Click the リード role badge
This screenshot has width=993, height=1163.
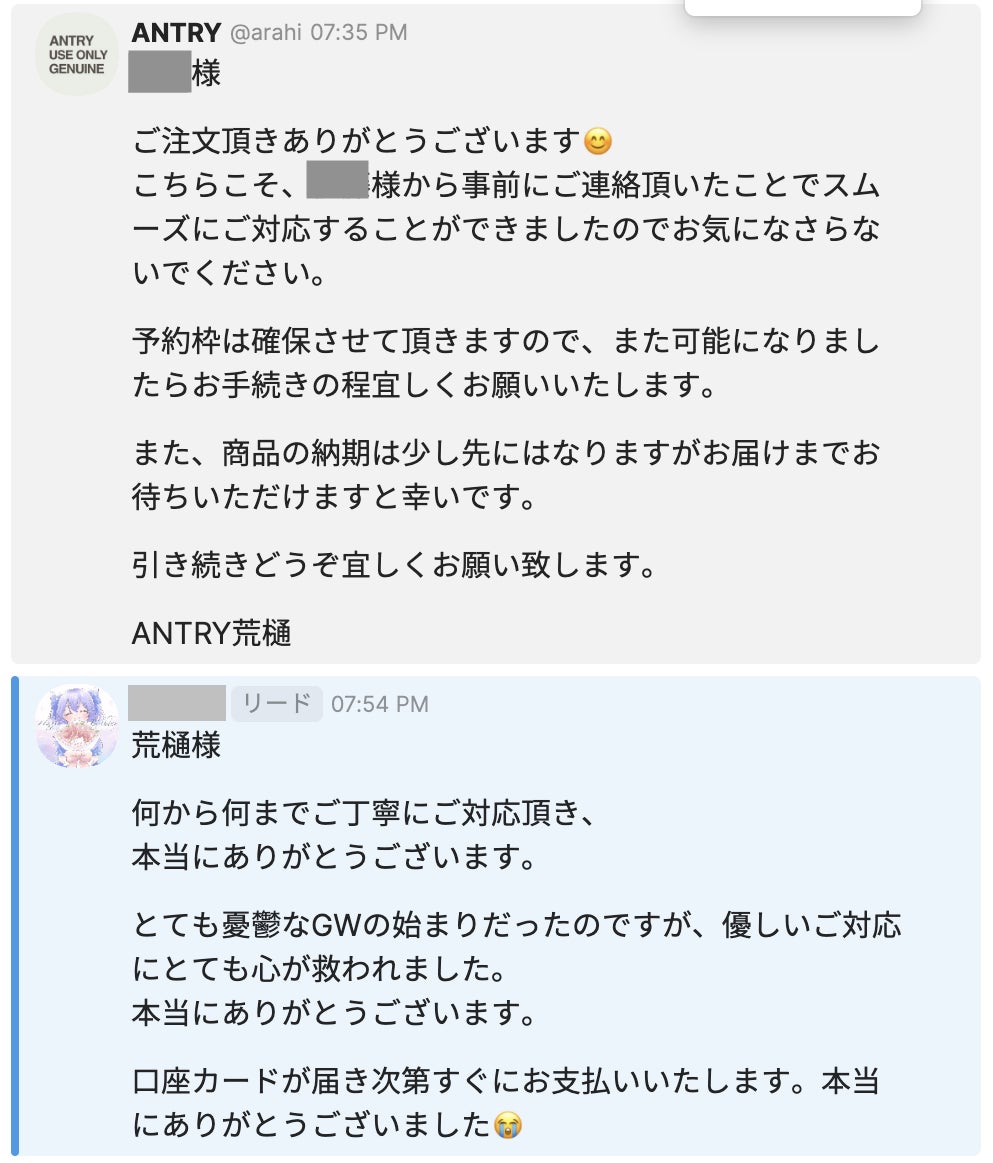(x=277, y=704)
